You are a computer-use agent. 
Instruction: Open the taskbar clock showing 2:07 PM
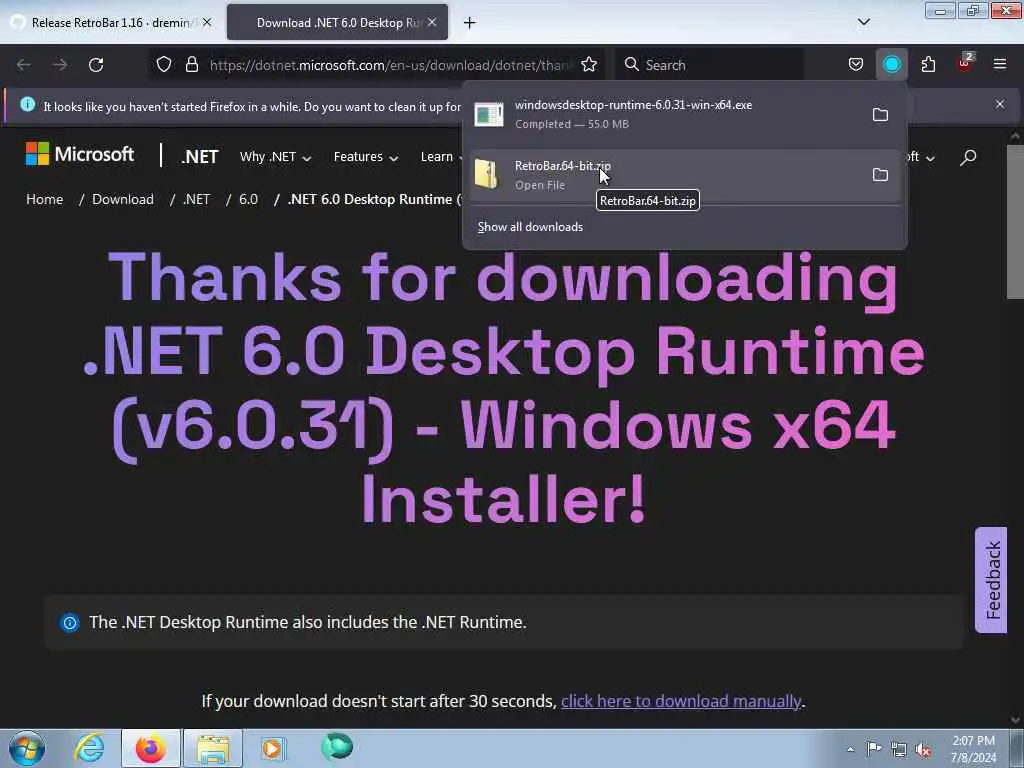(x=973, y=749)
